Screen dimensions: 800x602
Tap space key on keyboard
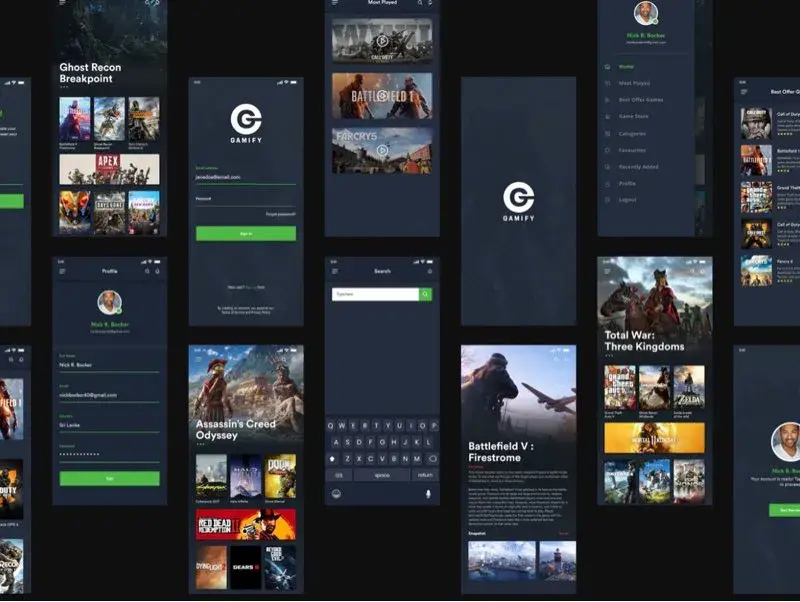[x=382, y=475]
